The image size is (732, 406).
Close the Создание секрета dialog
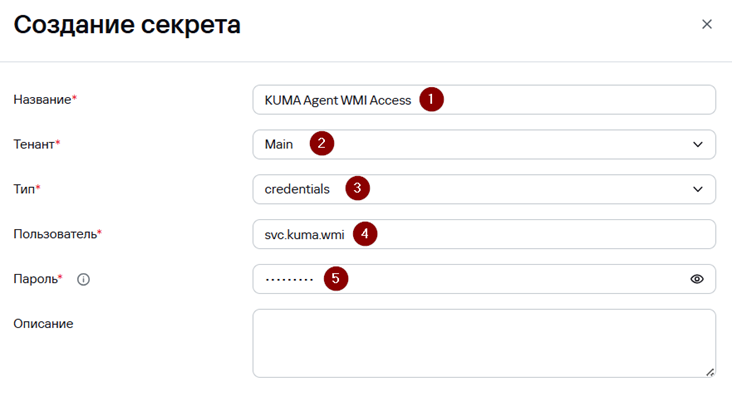pyautogui.click(x=707, y=24)
